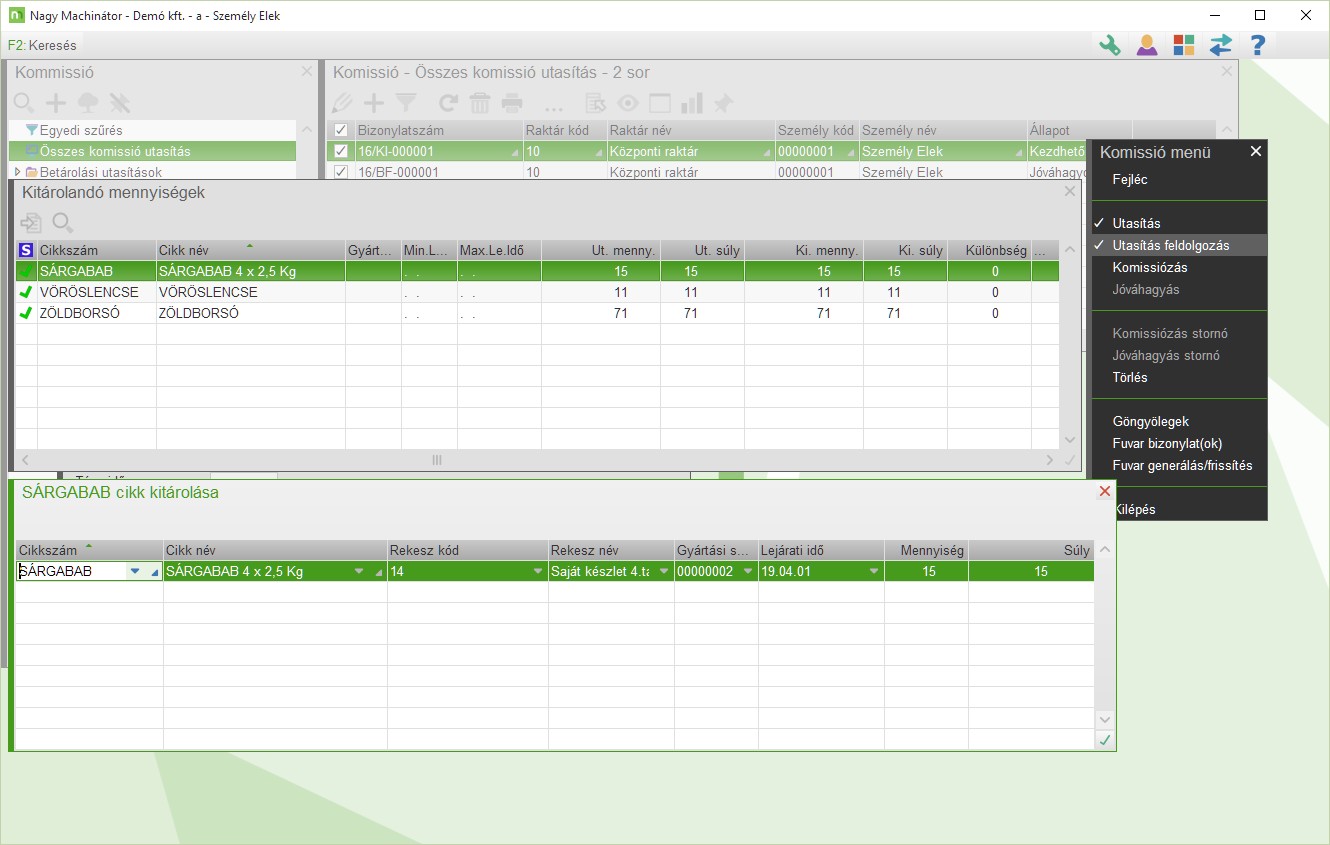Image resolution: width=1330 pixels, height=845 pixels.
Task: Click the printer icon
Action: click(x=512, y=102)
